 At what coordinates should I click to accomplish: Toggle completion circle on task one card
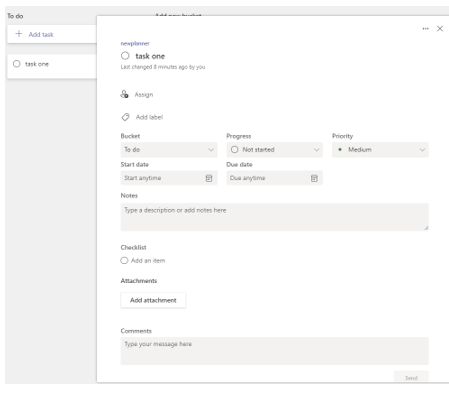point(17,64)
